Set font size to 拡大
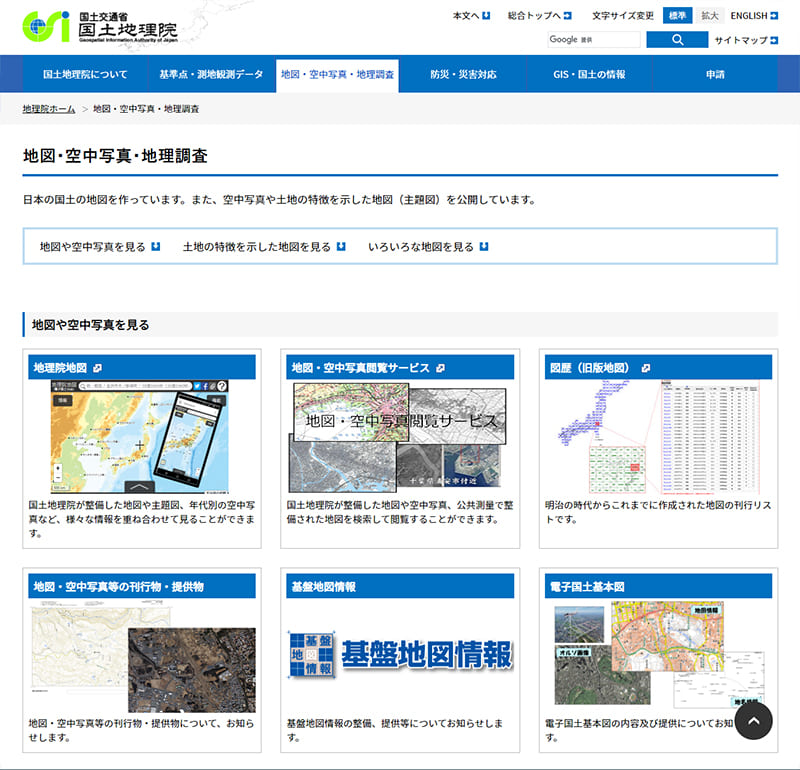The image size is (800, 770). click(x=709, y=16)
